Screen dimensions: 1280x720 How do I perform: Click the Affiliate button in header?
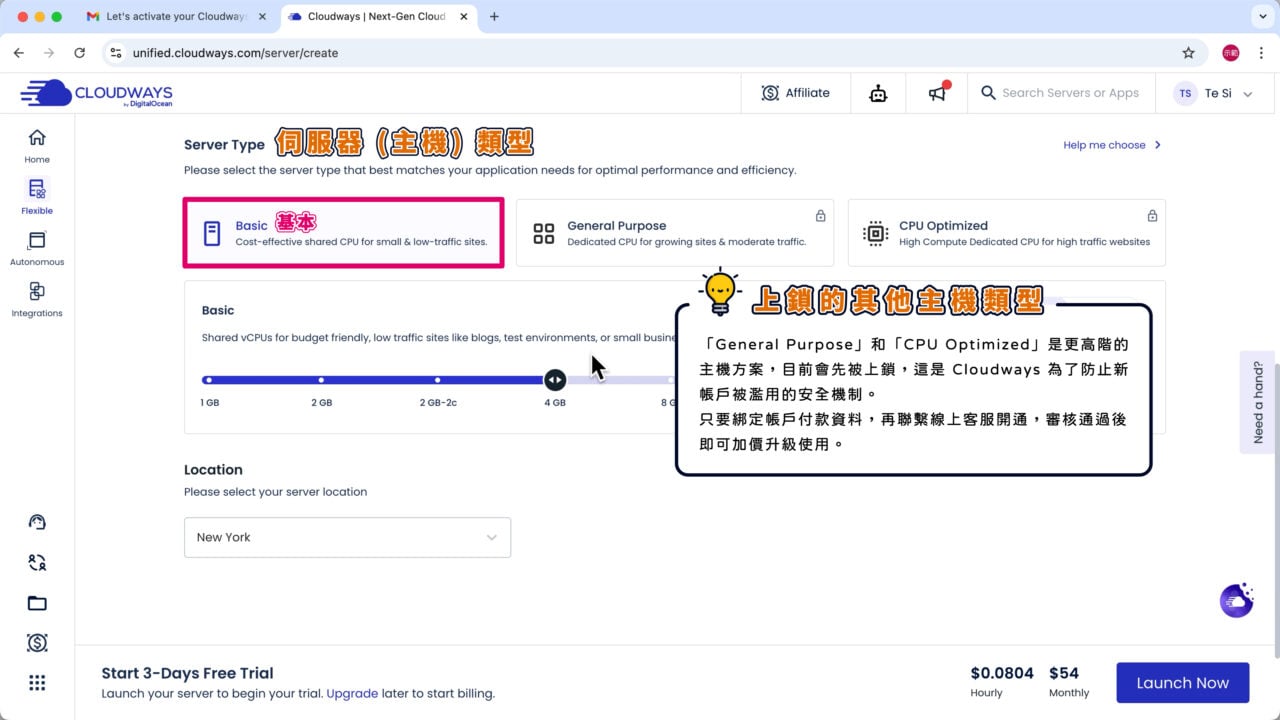point(796,93)
